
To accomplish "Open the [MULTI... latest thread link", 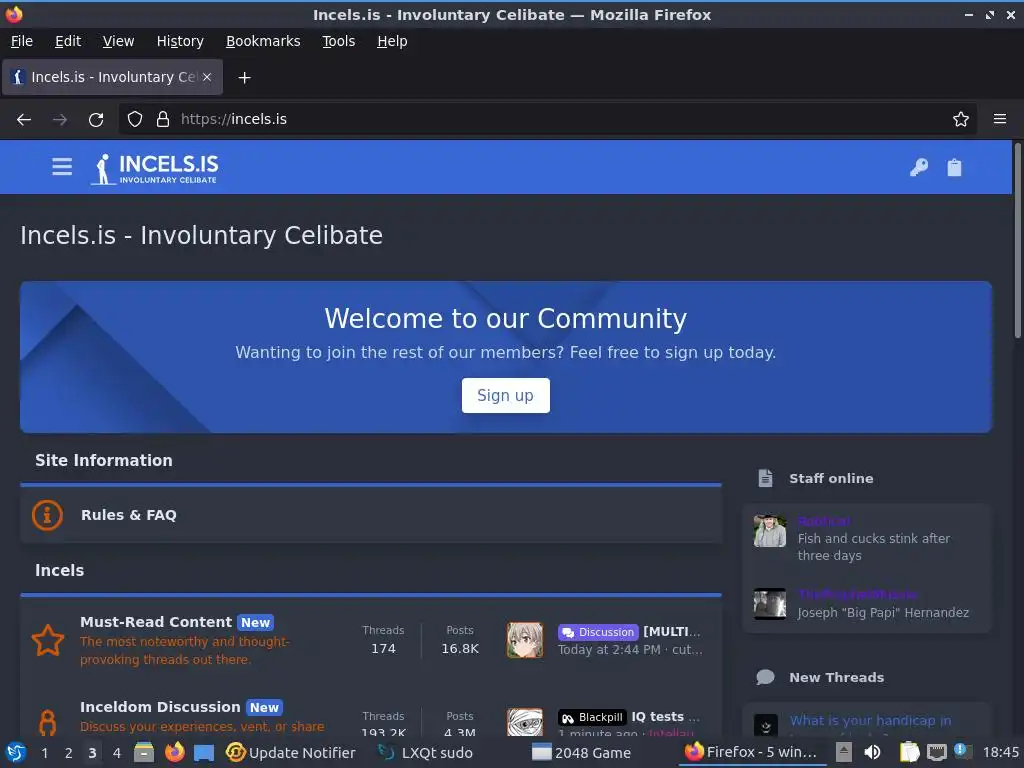I will [671, 632].
